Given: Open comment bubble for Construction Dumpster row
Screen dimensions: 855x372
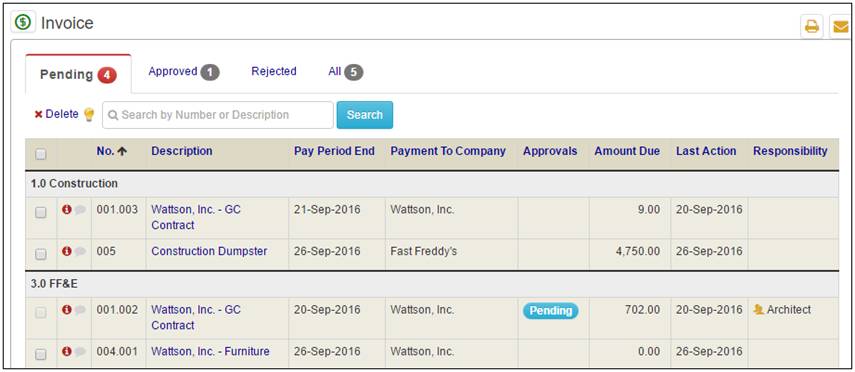Looking at the screenshot, I should click(x=80, y=251).
